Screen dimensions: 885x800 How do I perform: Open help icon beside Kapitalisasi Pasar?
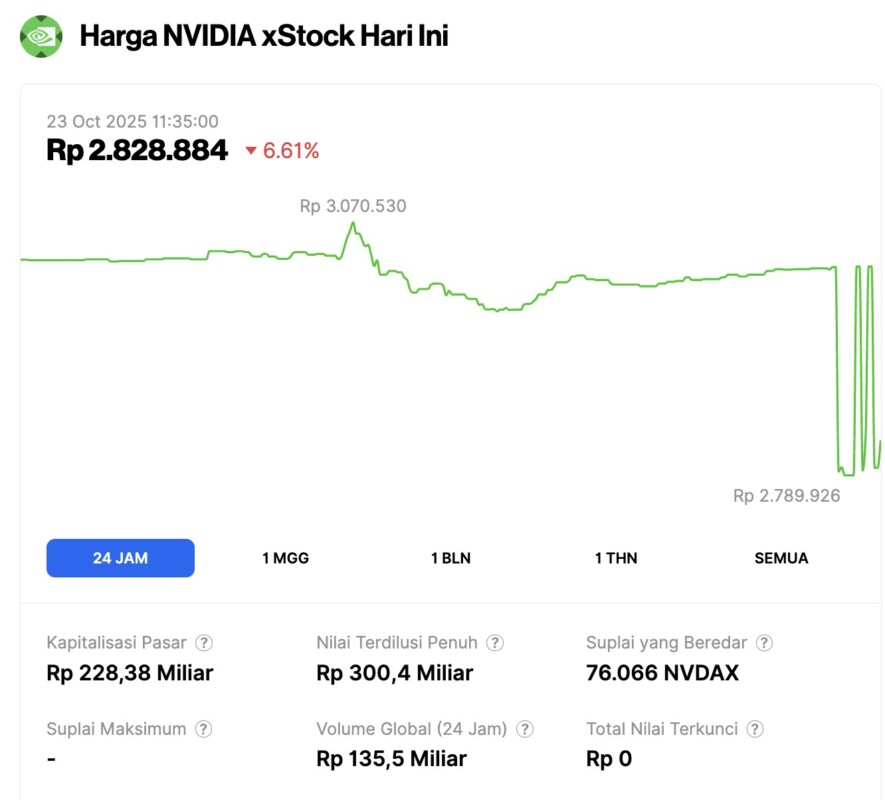[204, 643]
